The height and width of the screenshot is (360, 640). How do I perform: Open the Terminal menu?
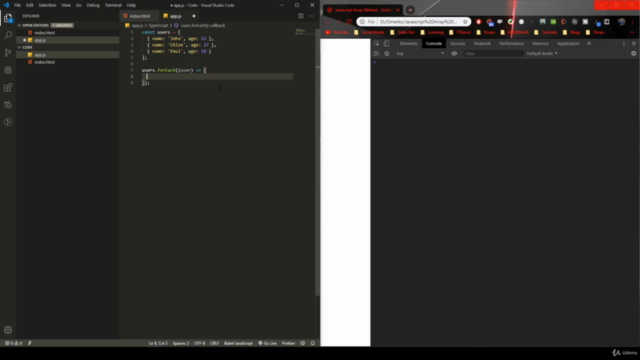(113, 5)
